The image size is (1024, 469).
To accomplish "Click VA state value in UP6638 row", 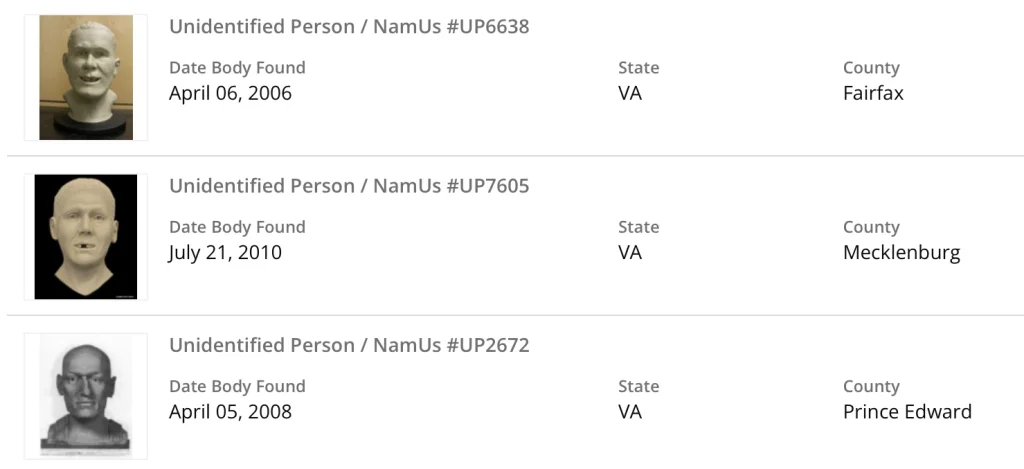I will (630, 94).
